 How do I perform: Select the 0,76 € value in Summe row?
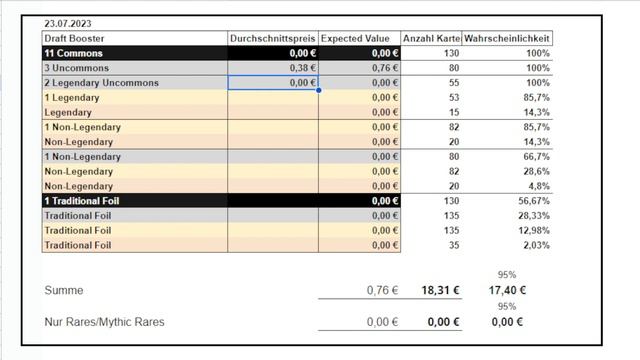382,291
